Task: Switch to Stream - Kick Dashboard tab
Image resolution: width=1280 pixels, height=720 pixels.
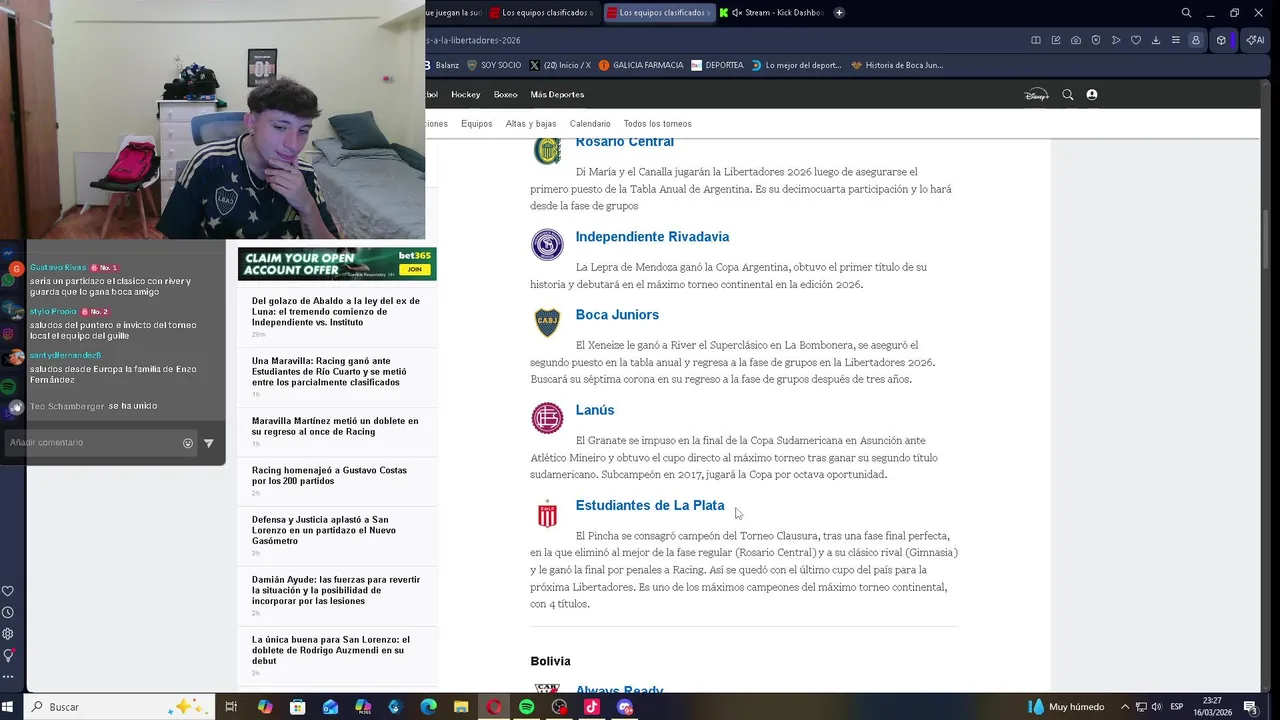Action: (x=771, y=13)
